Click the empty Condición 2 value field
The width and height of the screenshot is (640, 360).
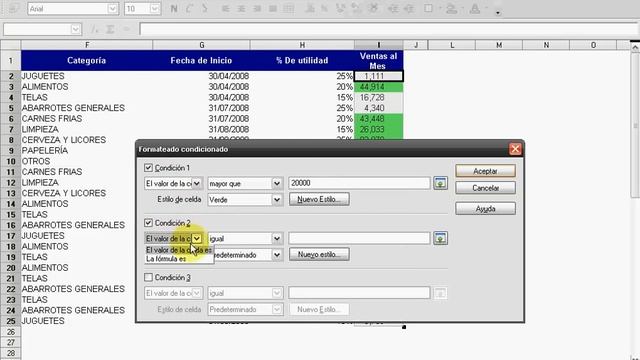359,238
